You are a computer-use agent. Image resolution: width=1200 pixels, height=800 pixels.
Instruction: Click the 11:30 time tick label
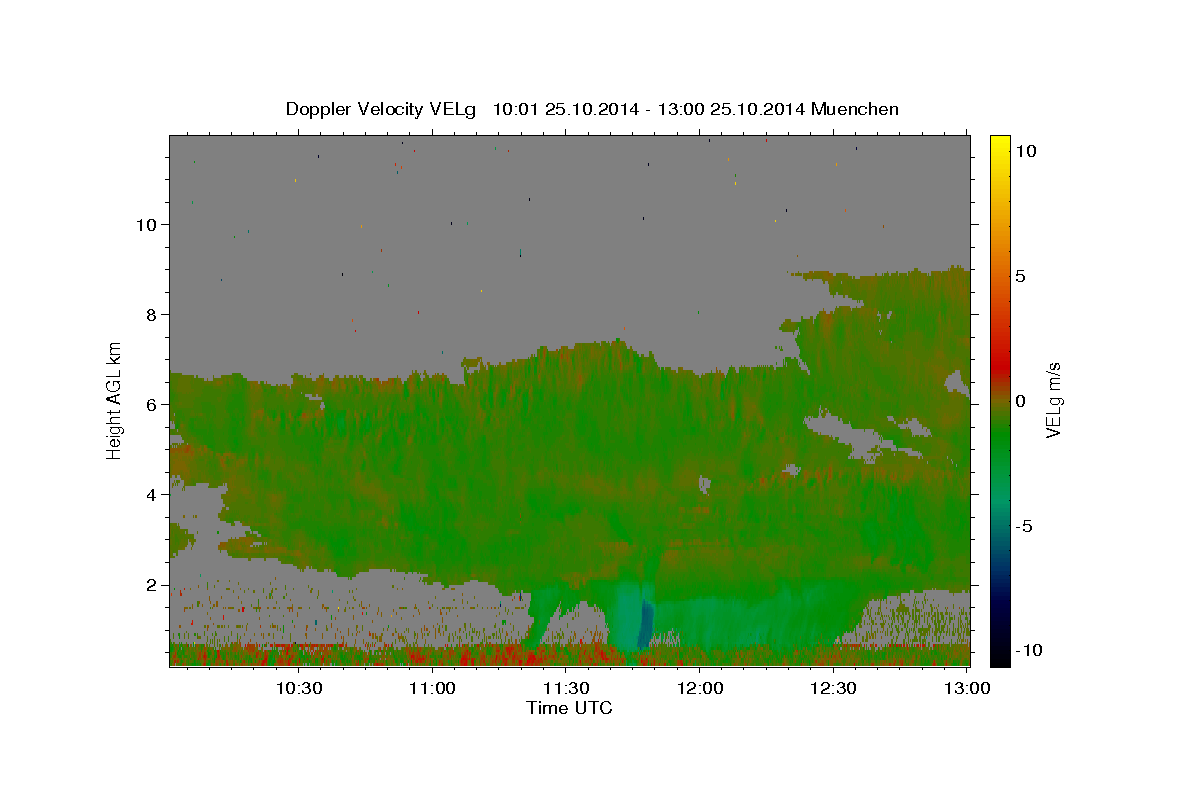[566, 688]
